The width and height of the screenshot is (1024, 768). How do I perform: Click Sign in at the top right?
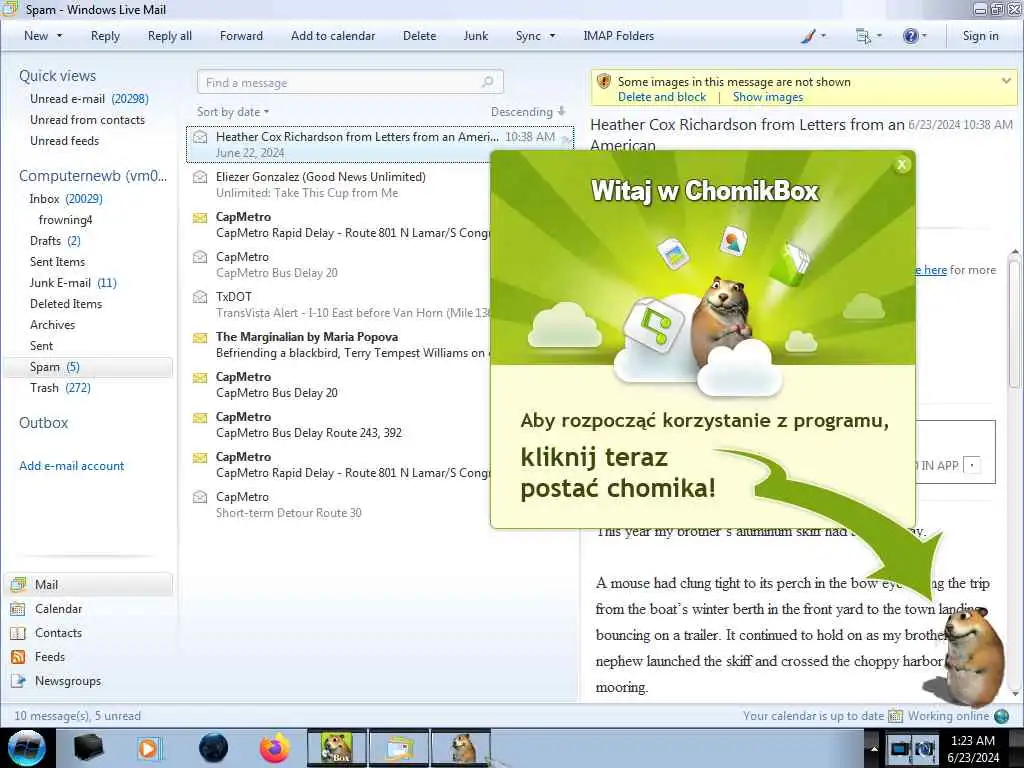pyautogui.click(x=980, y=36)
